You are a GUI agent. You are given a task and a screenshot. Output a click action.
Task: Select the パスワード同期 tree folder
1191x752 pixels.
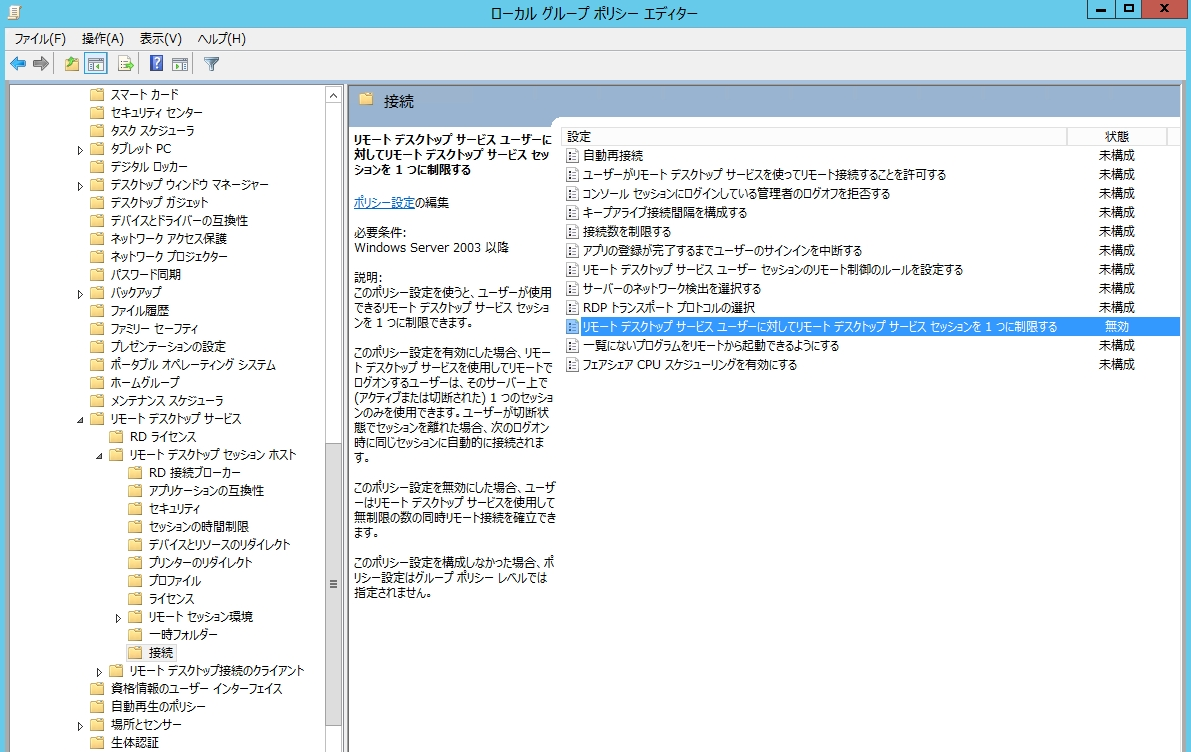point(146,275)
